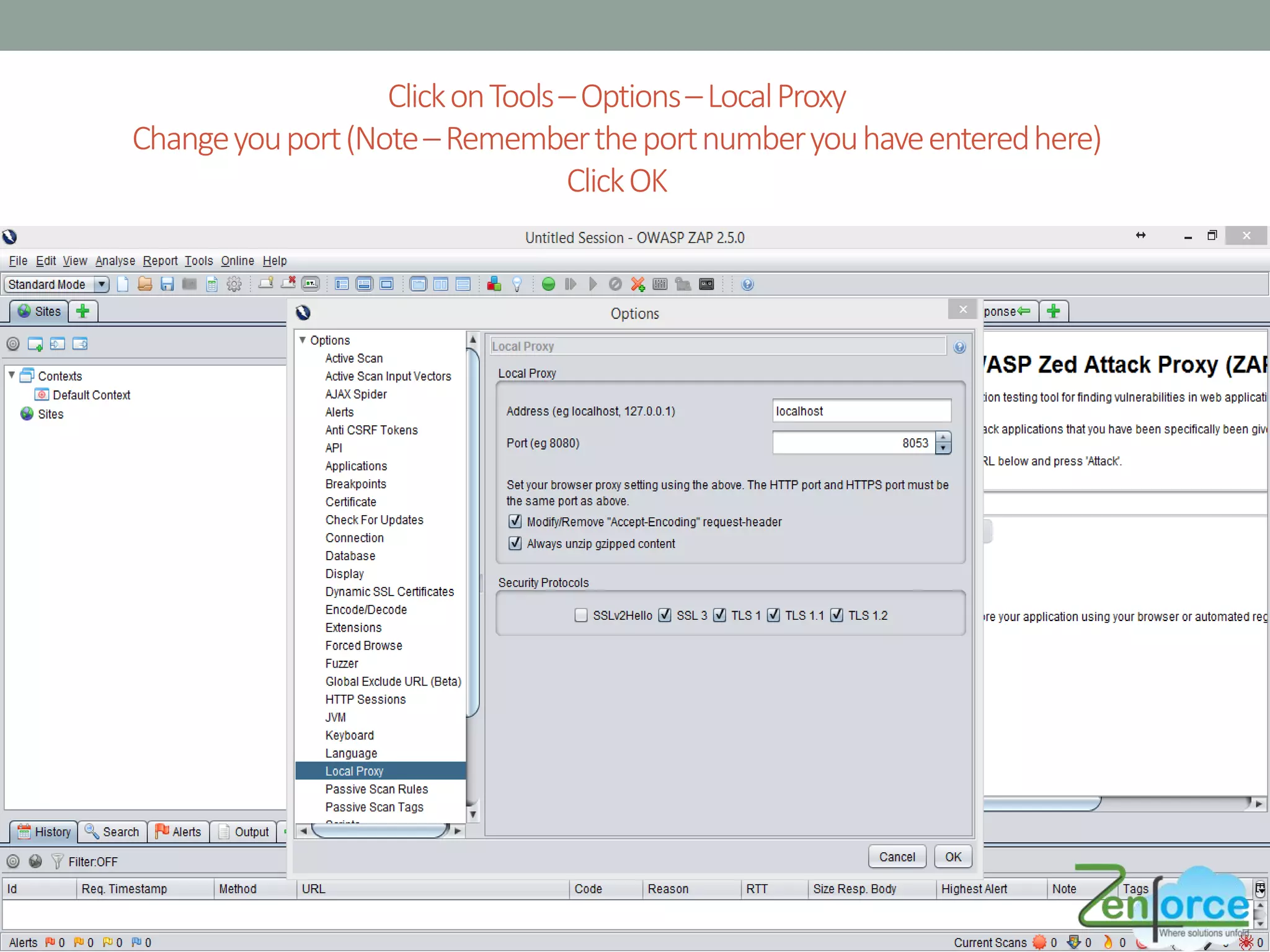Image resolution: width=1270 pixels, height=952 pixels.
Task: Click the Drop request circle-slash icon
Action: [x=615, y=284]
